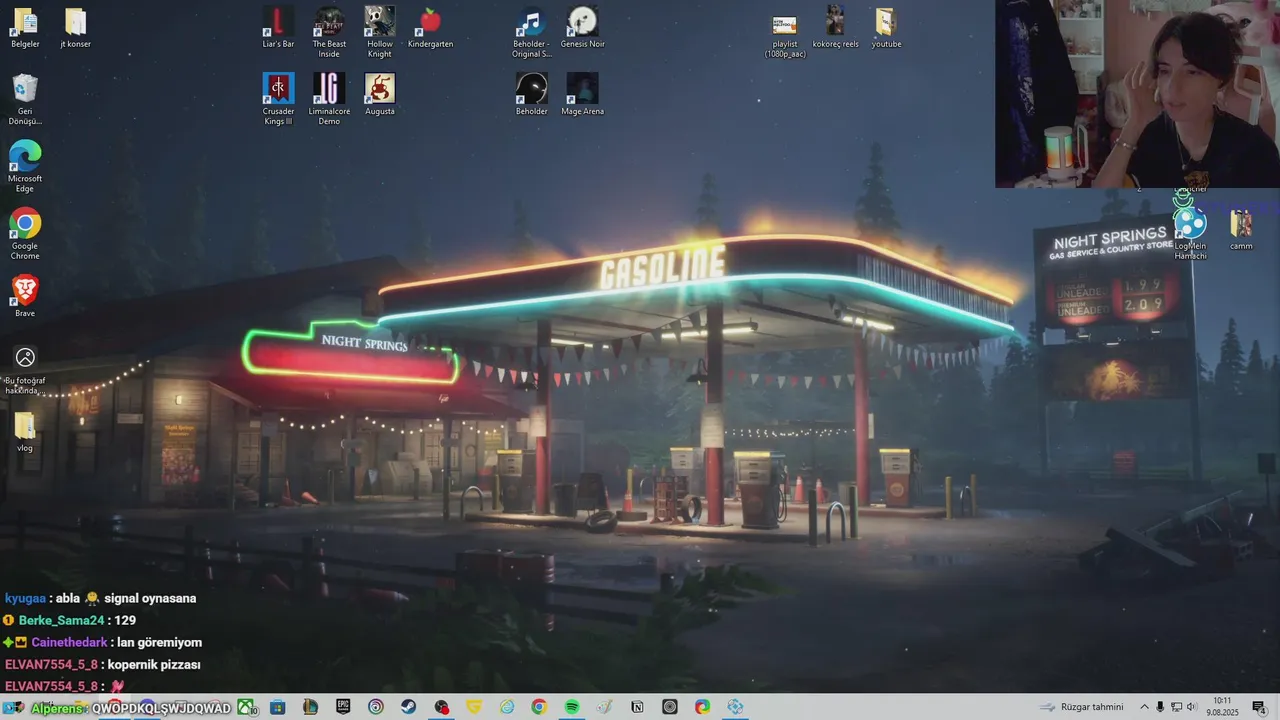Open Spotify from the taskbar
This screenshot has height=720, width=1280.
(572, 707)
